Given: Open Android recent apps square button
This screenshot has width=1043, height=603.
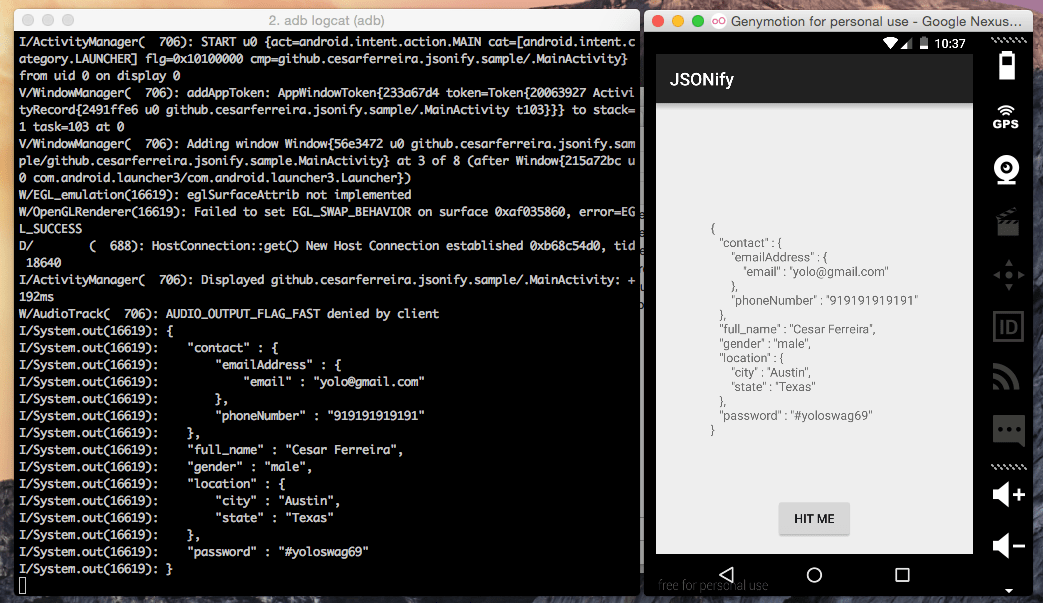Looking at the screenshot, I should 901,574.
